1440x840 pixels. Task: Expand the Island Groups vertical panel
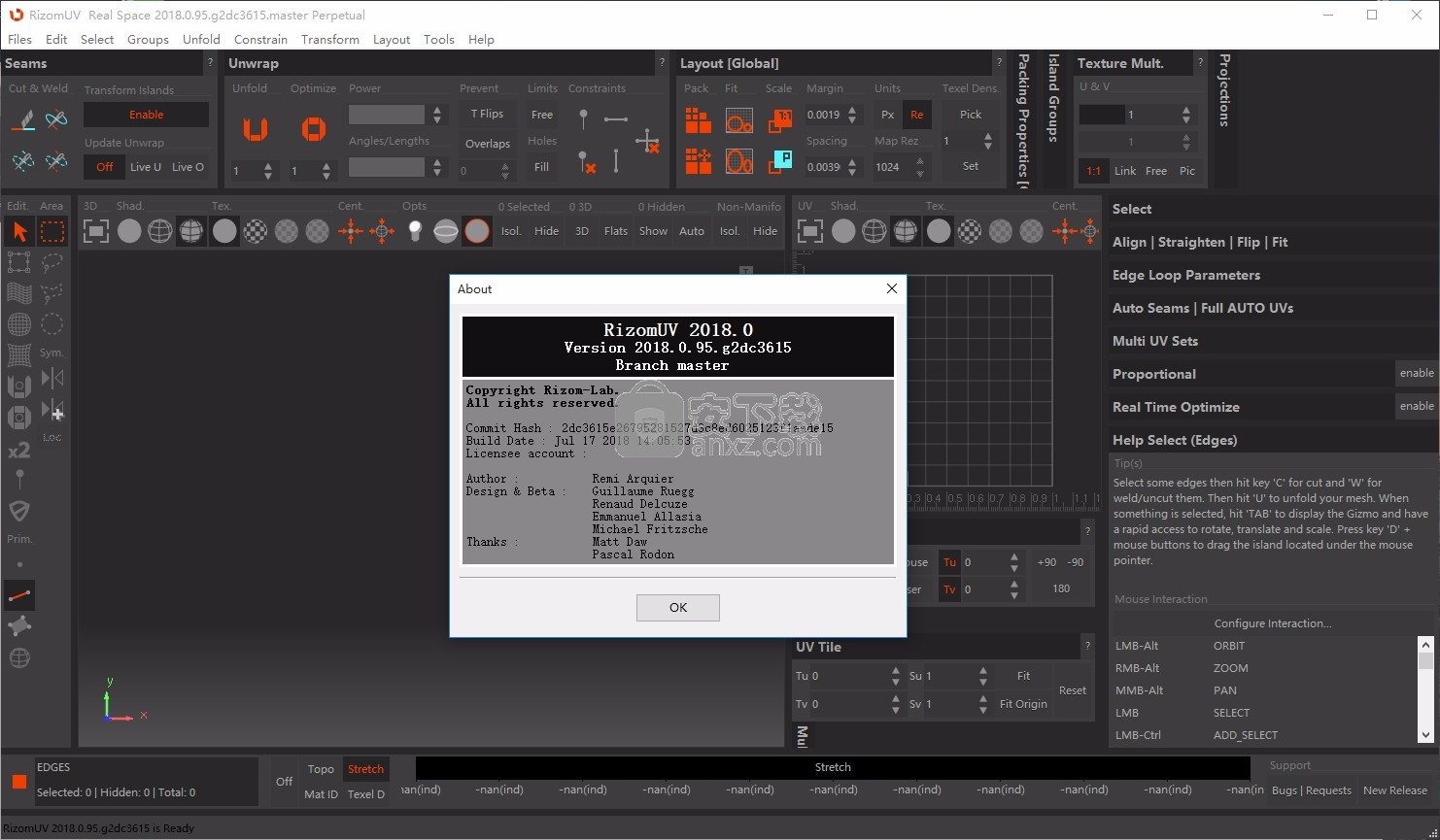pos(1053,98)
